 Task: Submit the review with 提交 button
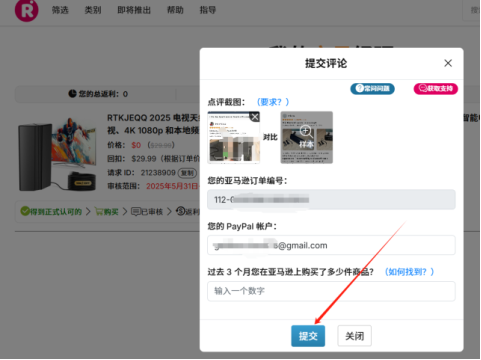click(308, 336)
